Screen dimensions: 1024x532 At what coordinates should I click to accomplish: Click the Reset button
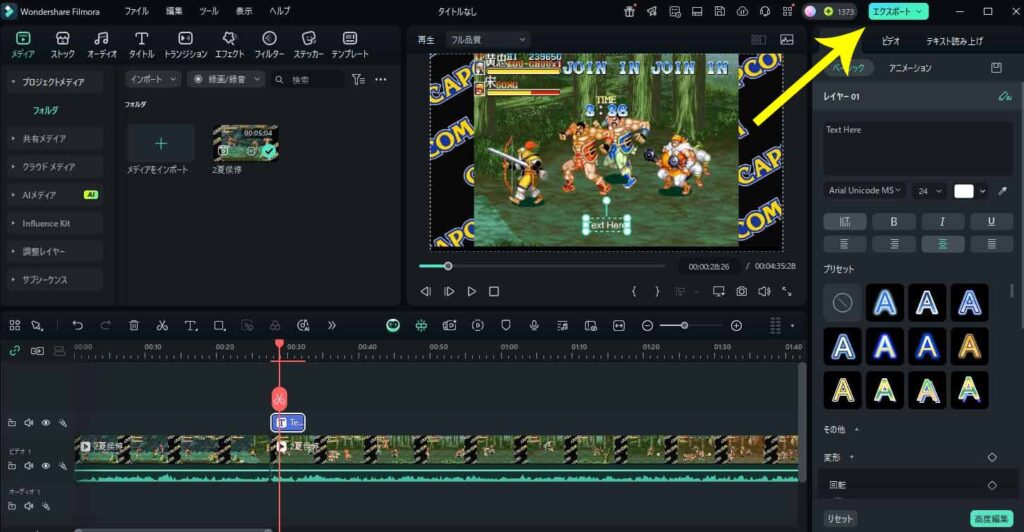(840, 518)
